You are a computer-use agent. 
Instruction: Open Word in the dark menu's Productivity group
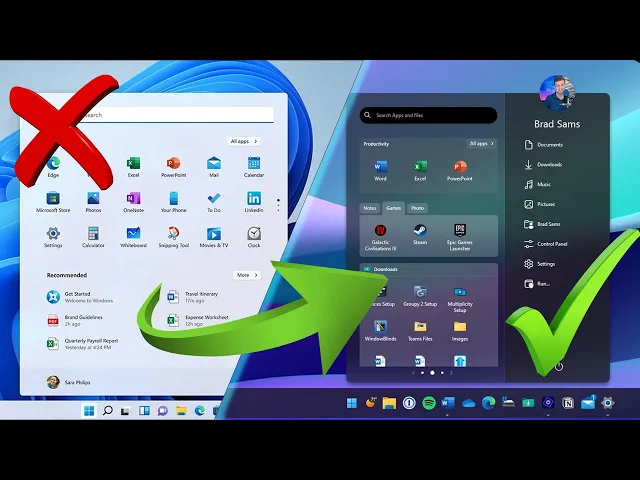point(380,171)
